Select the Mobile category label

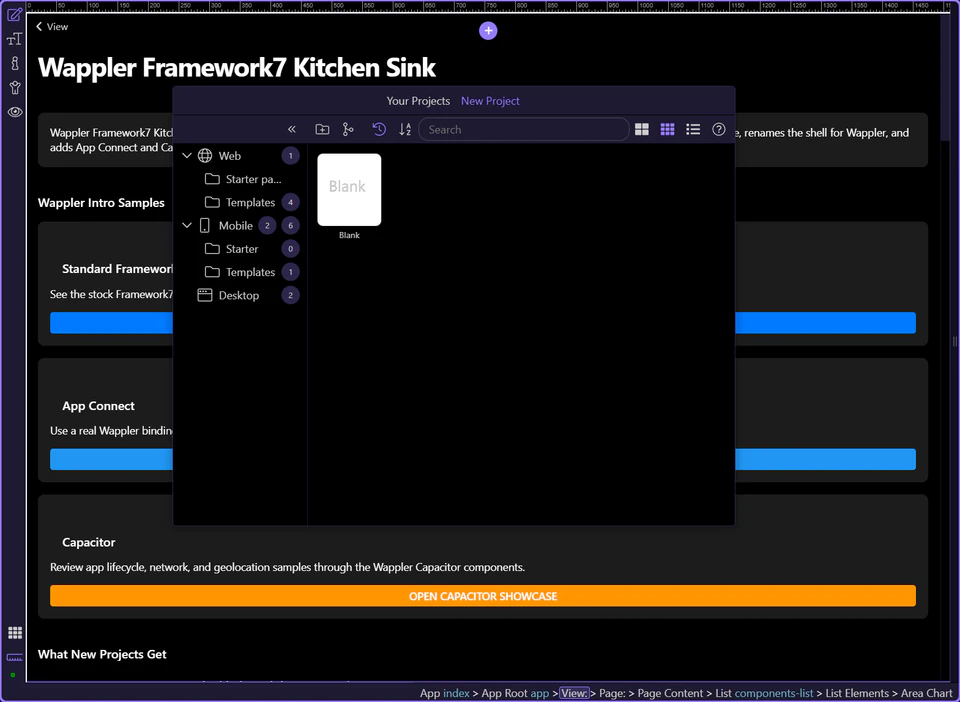(x=236, y=225)
